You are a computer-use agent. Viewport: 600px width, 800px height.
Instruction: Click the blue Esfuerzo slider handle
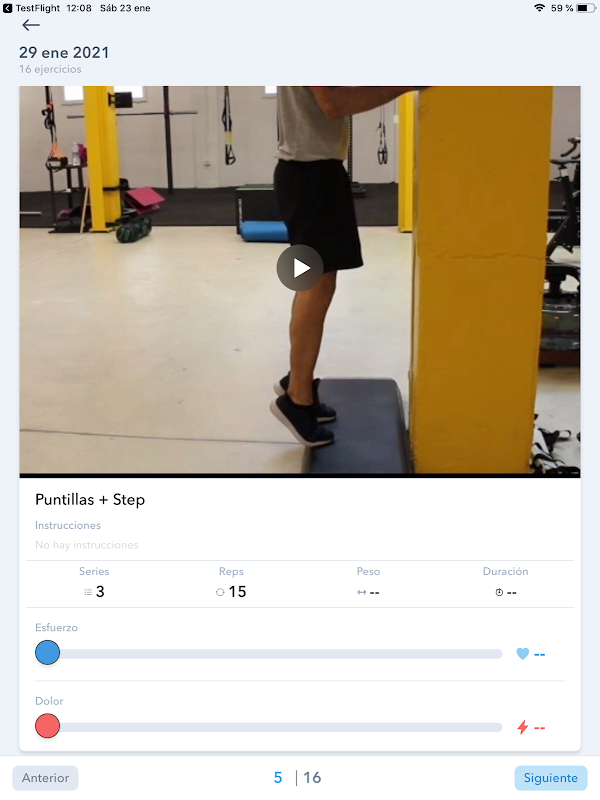47,653
